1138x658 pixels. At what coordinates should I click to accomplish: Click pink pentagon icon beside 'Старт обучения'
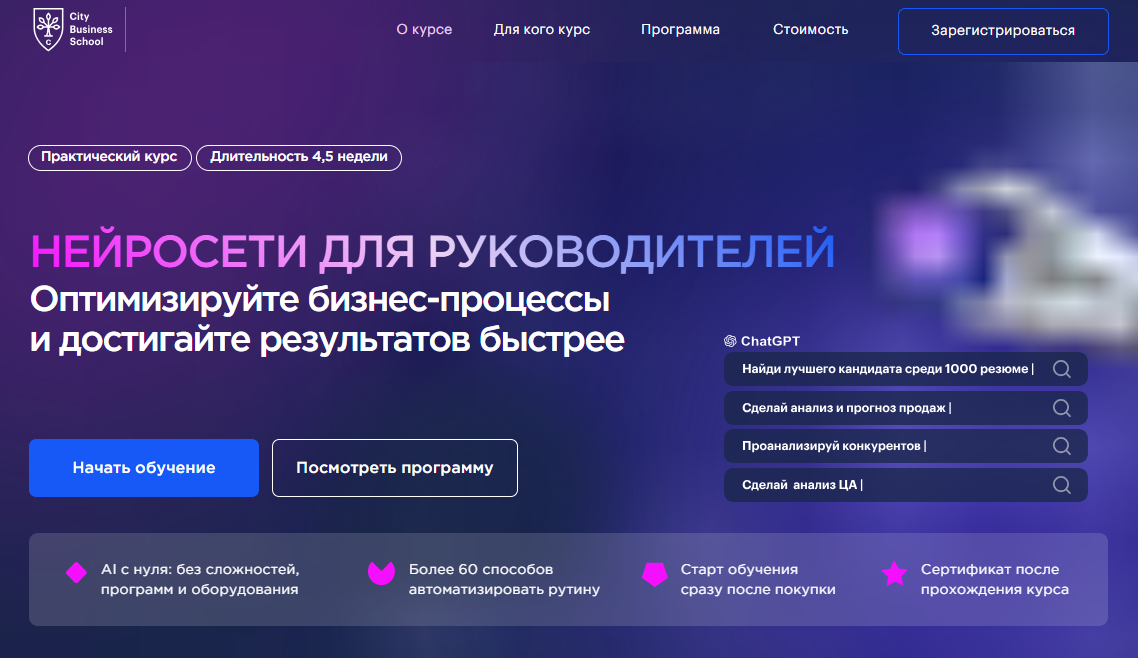655,574
